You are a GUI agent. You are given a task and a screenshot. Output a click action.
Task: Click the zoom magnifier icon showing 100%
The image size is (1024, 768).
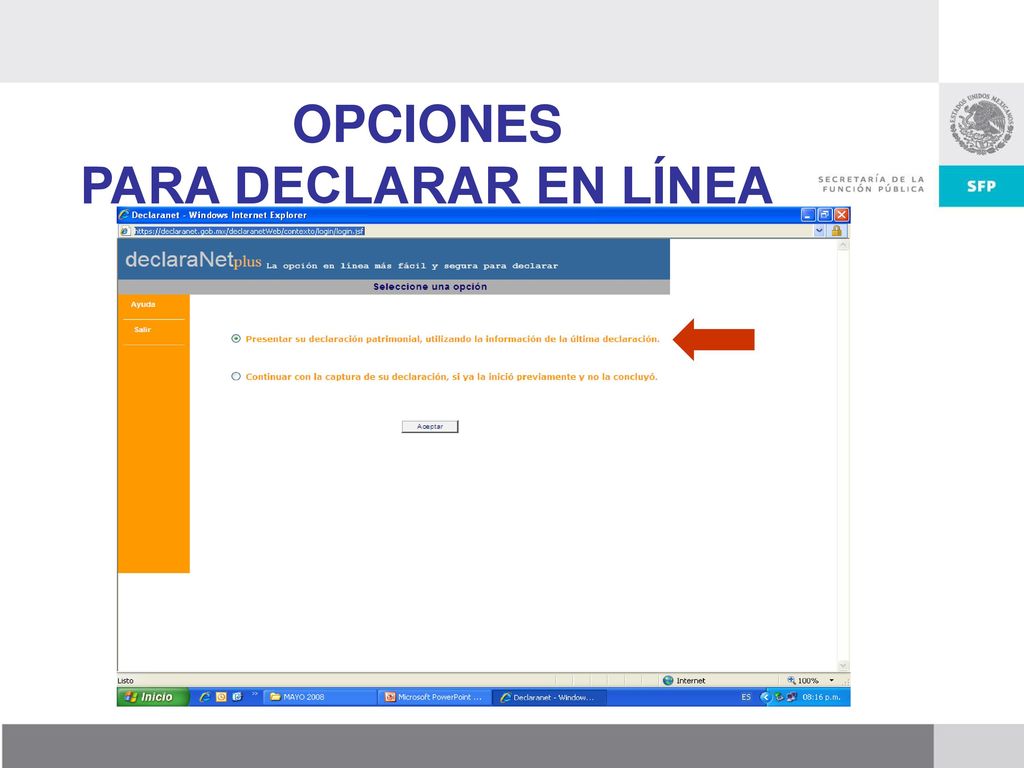(x=791, y=680)
